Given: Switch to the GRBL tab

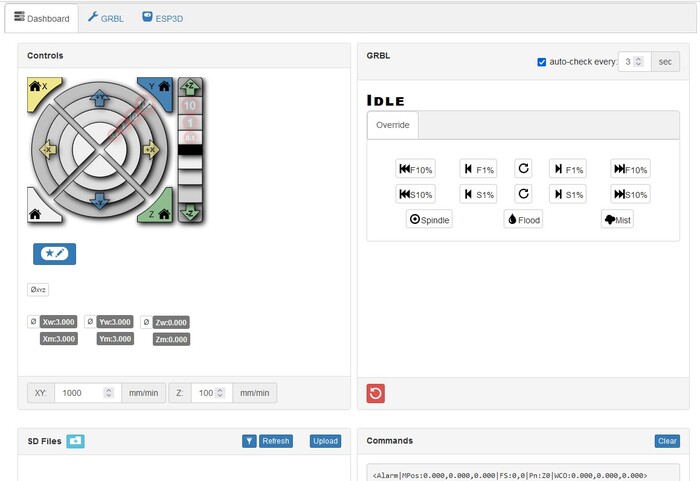Looking at the screenshot, I should tap(105, 18).
